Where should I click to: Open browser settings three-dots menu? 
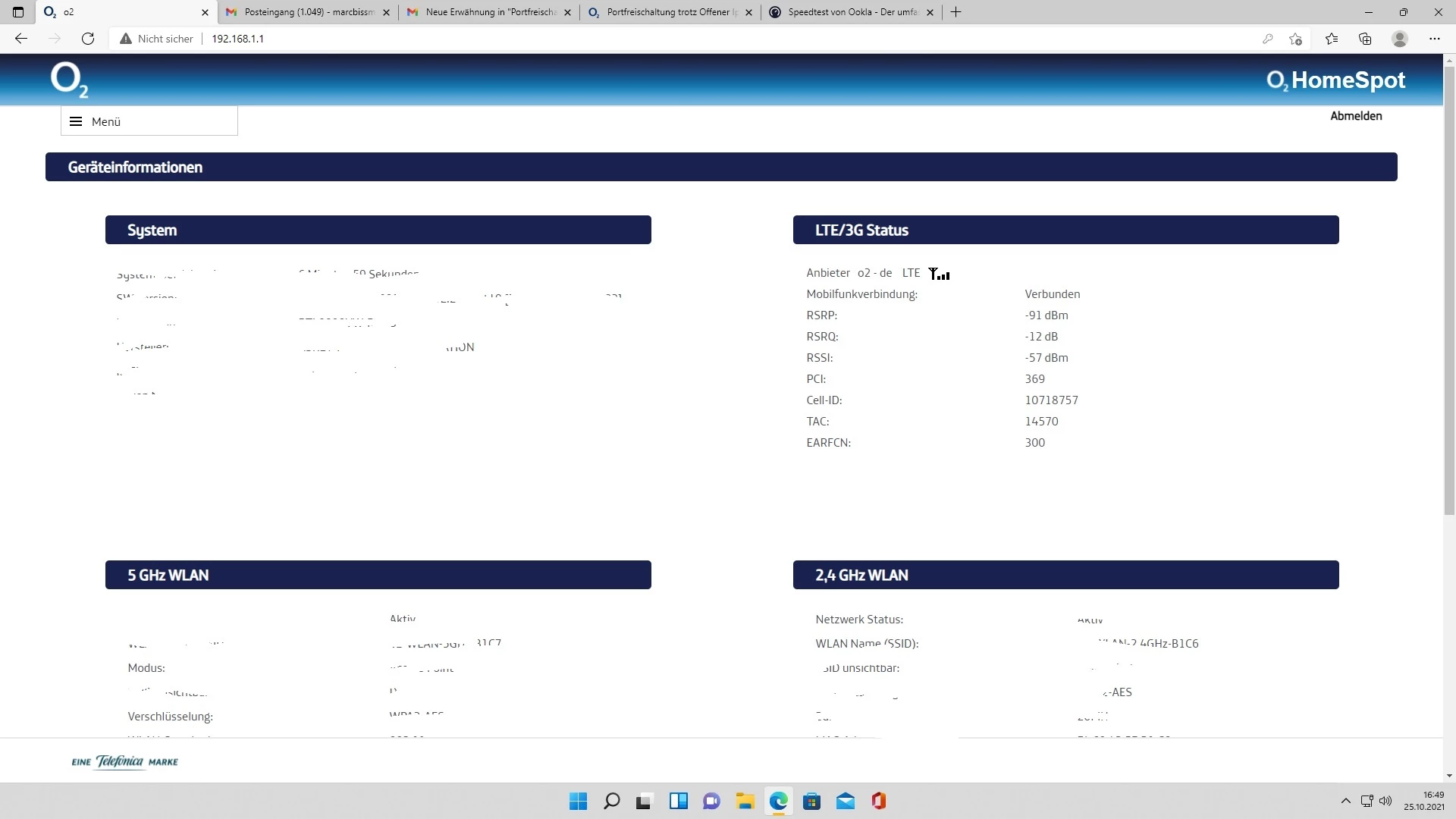[1434, 39]
